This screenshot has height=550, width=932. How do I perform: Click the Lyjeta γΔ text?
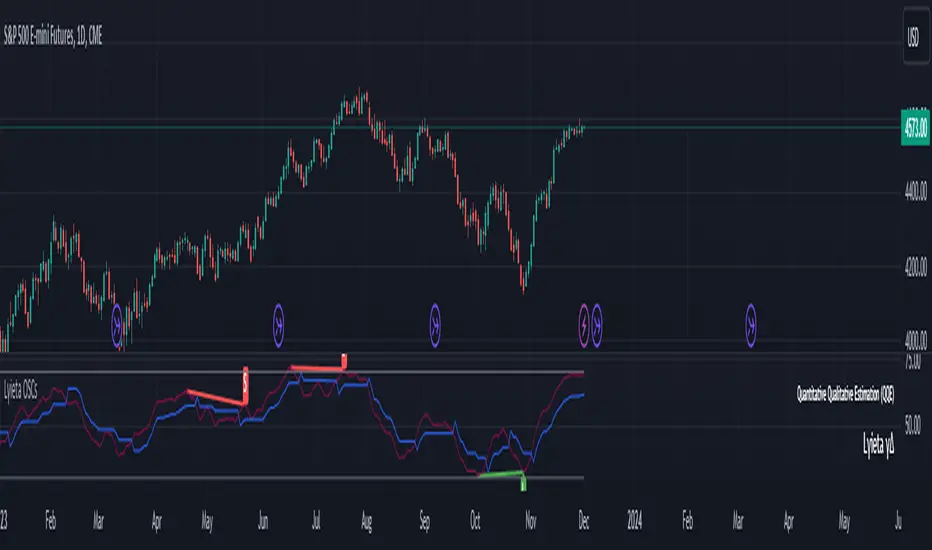(x=879, y=445)
